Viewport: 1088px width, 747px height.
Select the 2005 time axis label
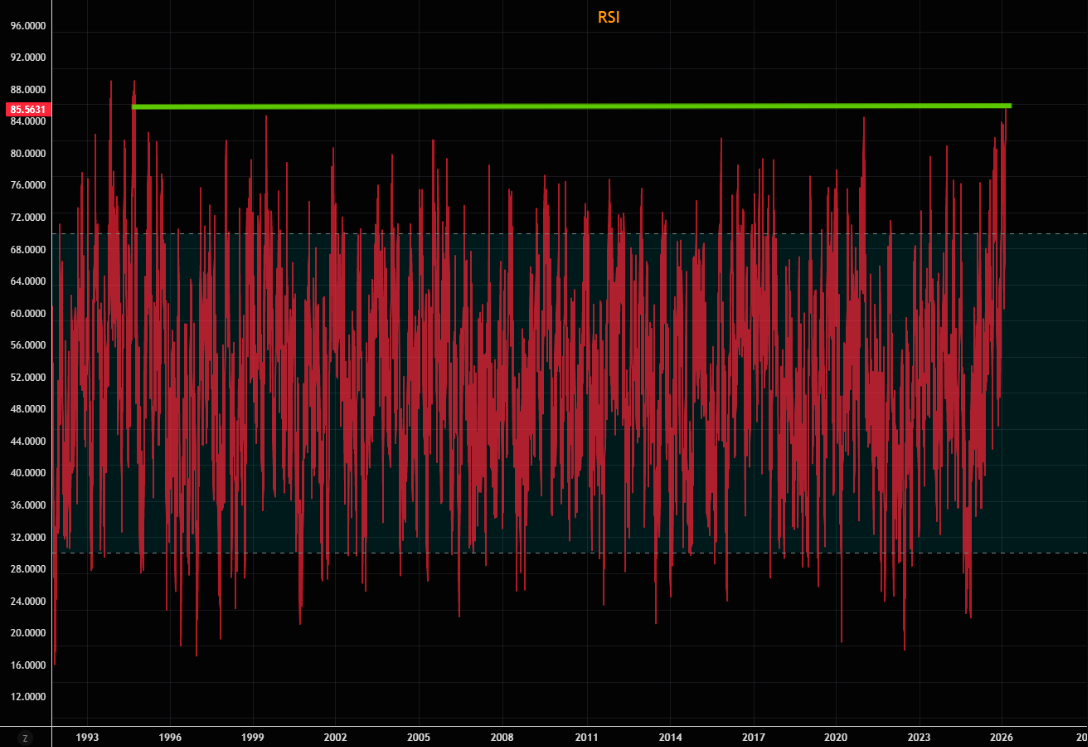[419, 738]
